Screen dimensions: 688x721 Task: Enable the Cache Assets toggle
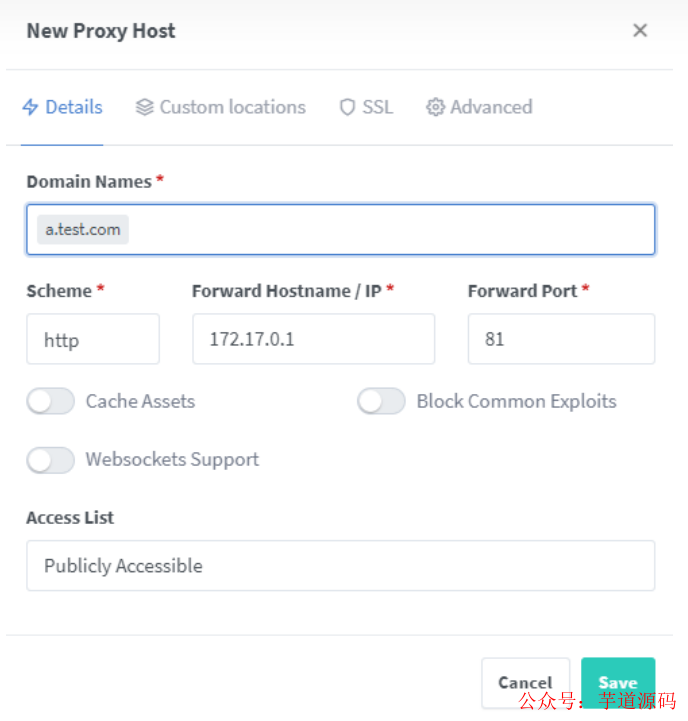51,402
